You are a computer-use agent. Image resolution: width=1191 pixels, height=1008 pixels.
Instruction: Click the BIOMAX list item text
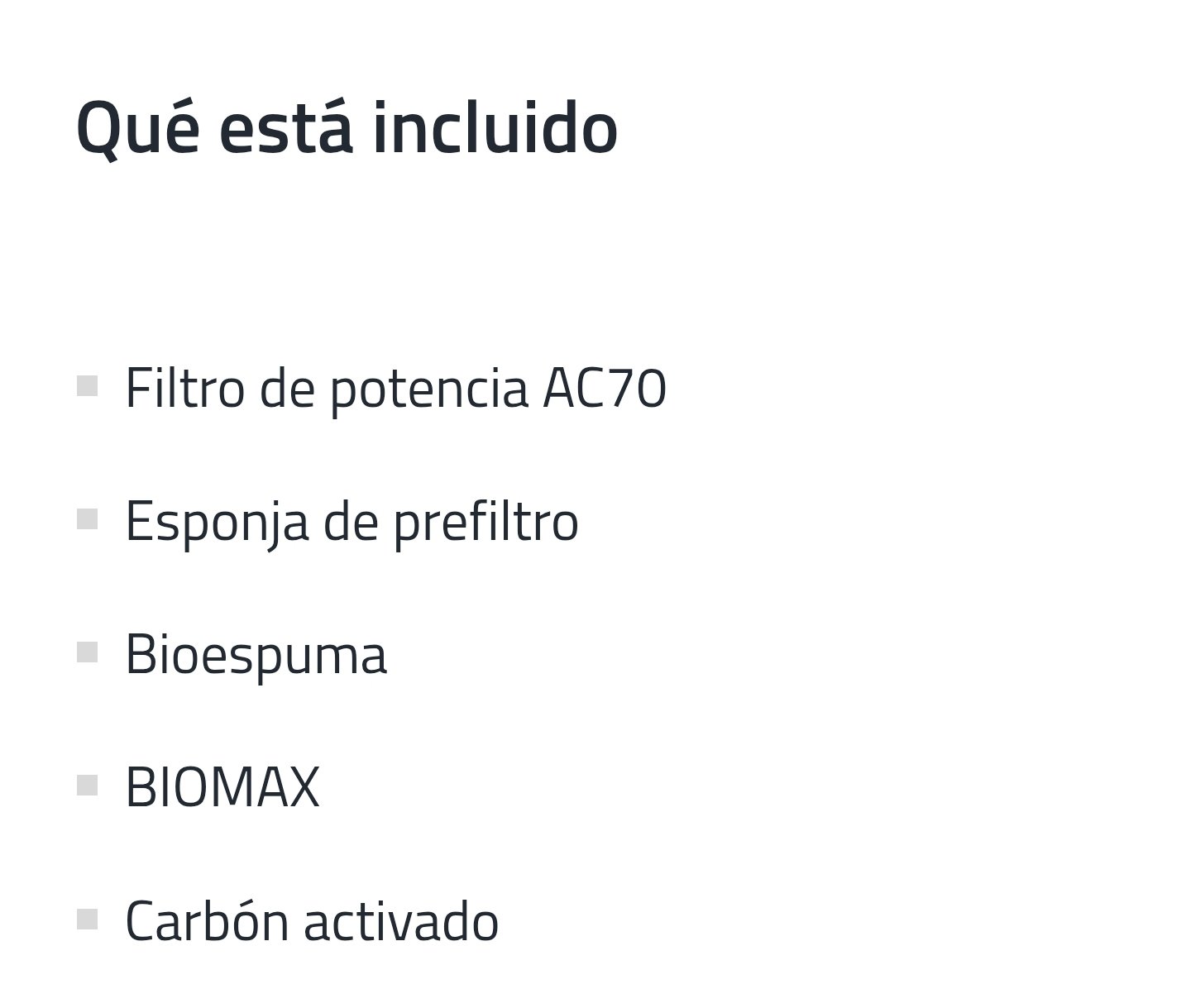(x=222, y=787)
